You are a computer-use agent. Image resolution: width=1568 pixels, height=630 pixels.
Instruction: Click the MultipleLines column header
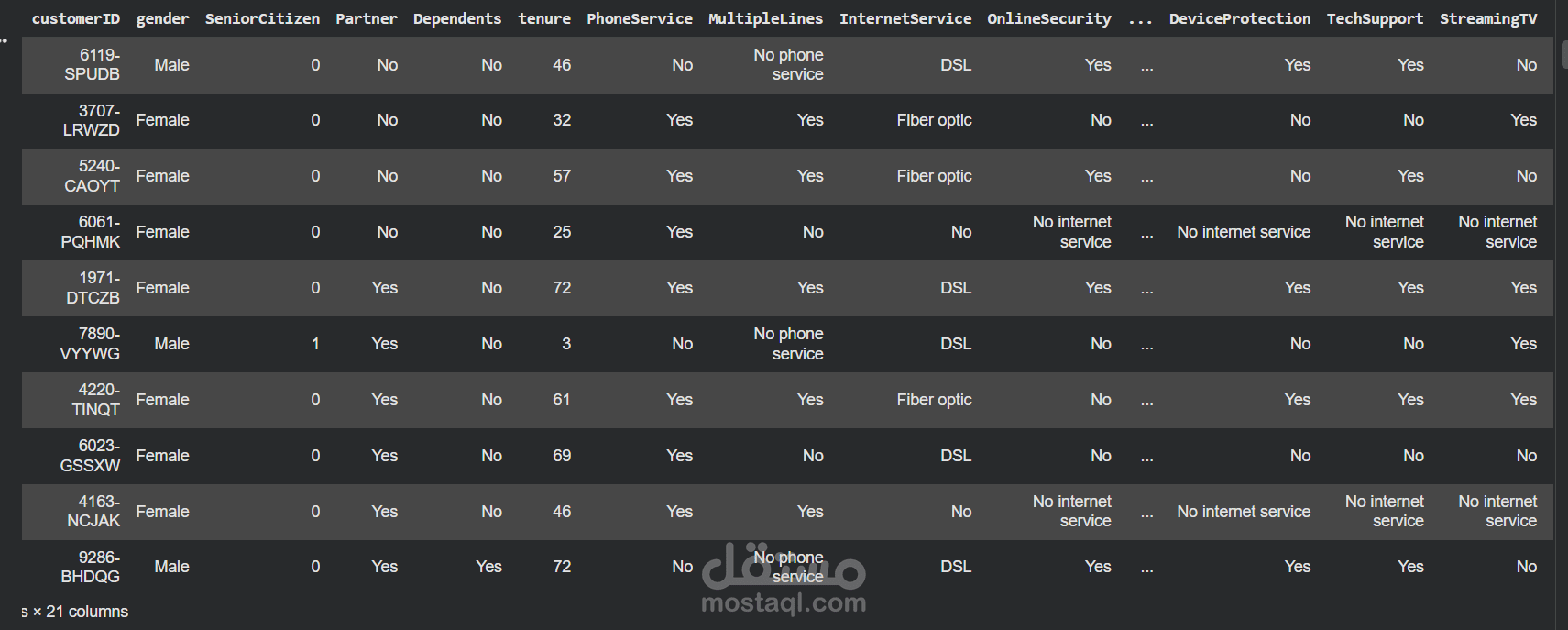(765, 18)
